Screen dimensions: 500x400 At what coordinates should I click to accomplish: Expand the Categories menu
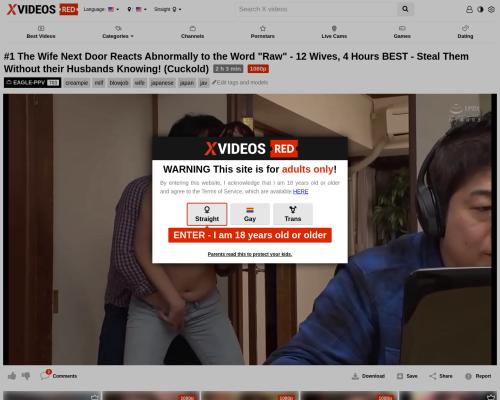tap(118, 32)
